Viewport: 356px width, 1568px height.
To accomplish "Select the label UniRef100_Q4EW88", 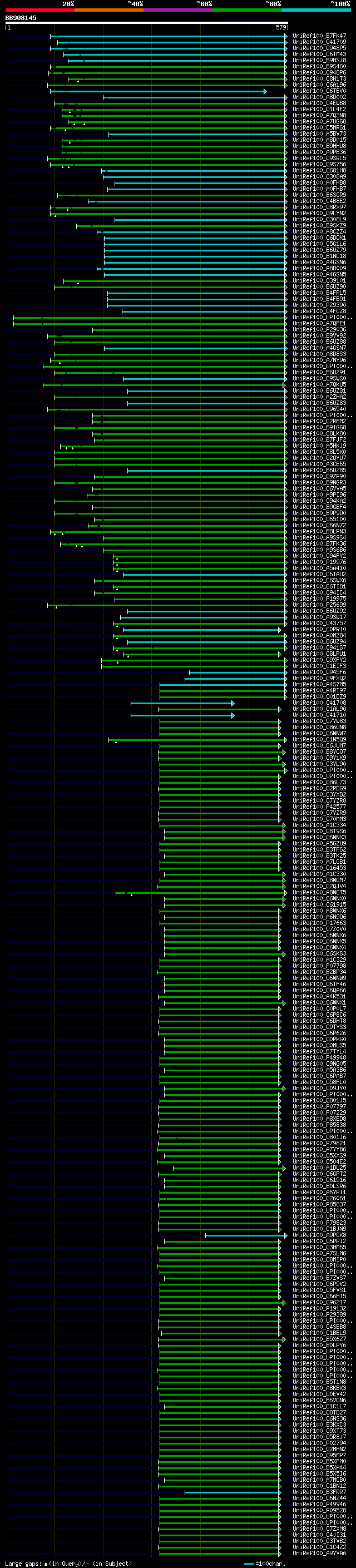I will click(319, 103).
